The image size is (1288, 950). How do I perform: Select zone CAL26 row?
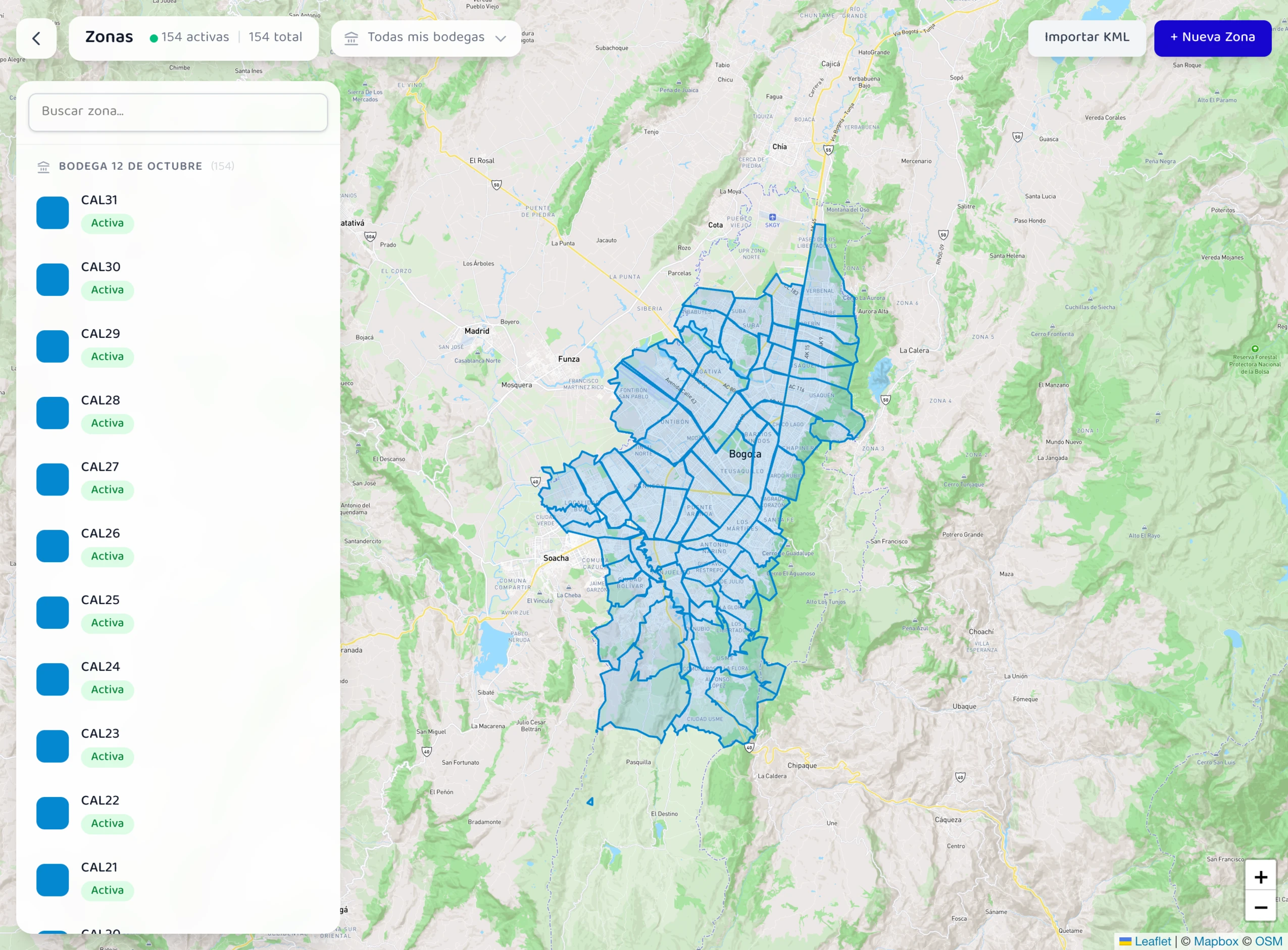[178, 546]
